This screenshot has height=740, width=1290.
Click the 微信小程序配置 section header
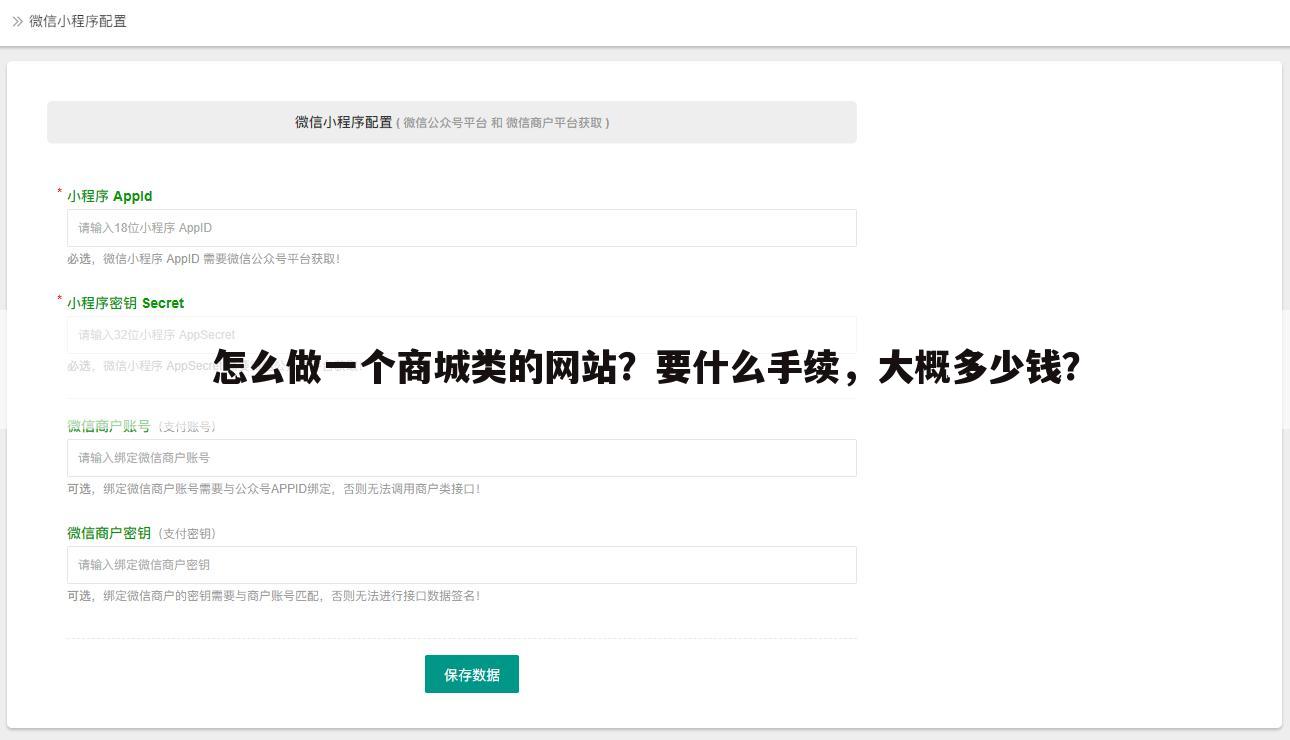coord(452,122)
